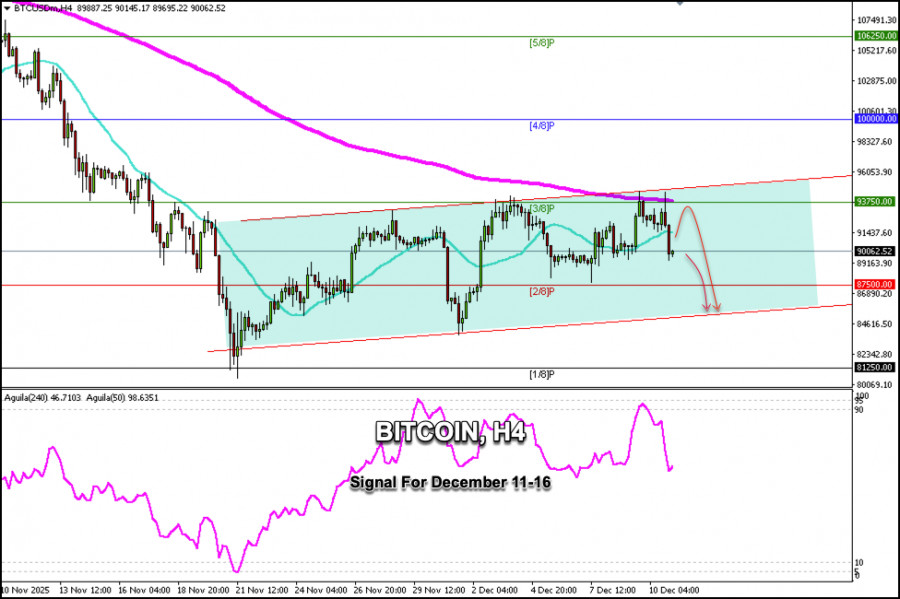Click the 18 Nov 20:00 time label
This screenshot has width=900, height=599.
[x=203, y=590]
